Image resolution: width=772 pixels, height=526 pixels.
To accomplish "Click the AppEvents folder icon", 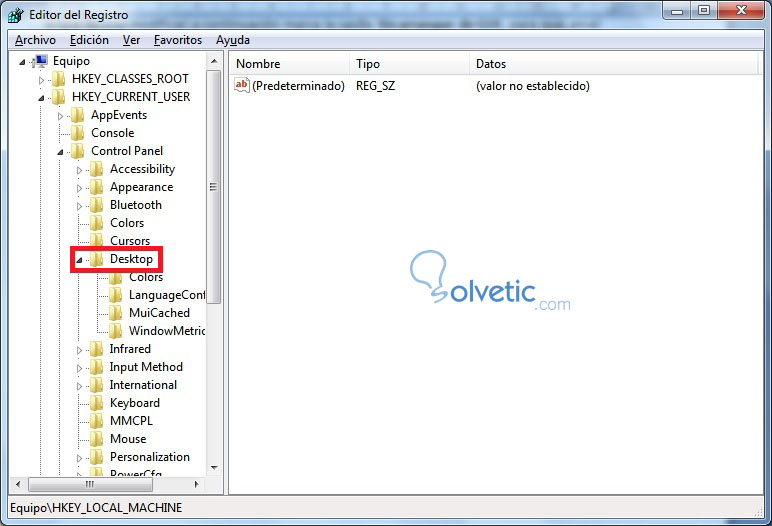I will tap(77, 115).
